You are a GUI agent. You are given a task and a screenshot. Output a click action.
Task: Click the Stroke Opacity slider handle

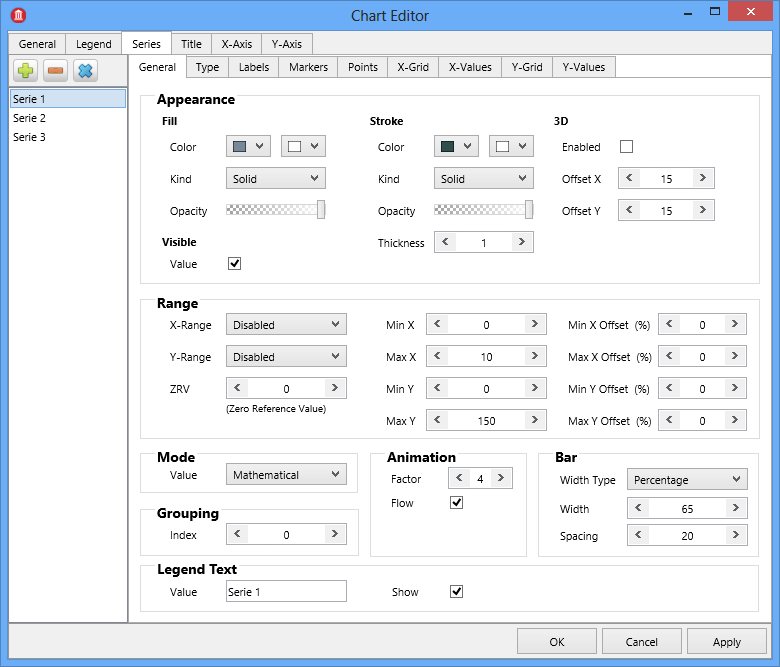(x=529, y=209)
